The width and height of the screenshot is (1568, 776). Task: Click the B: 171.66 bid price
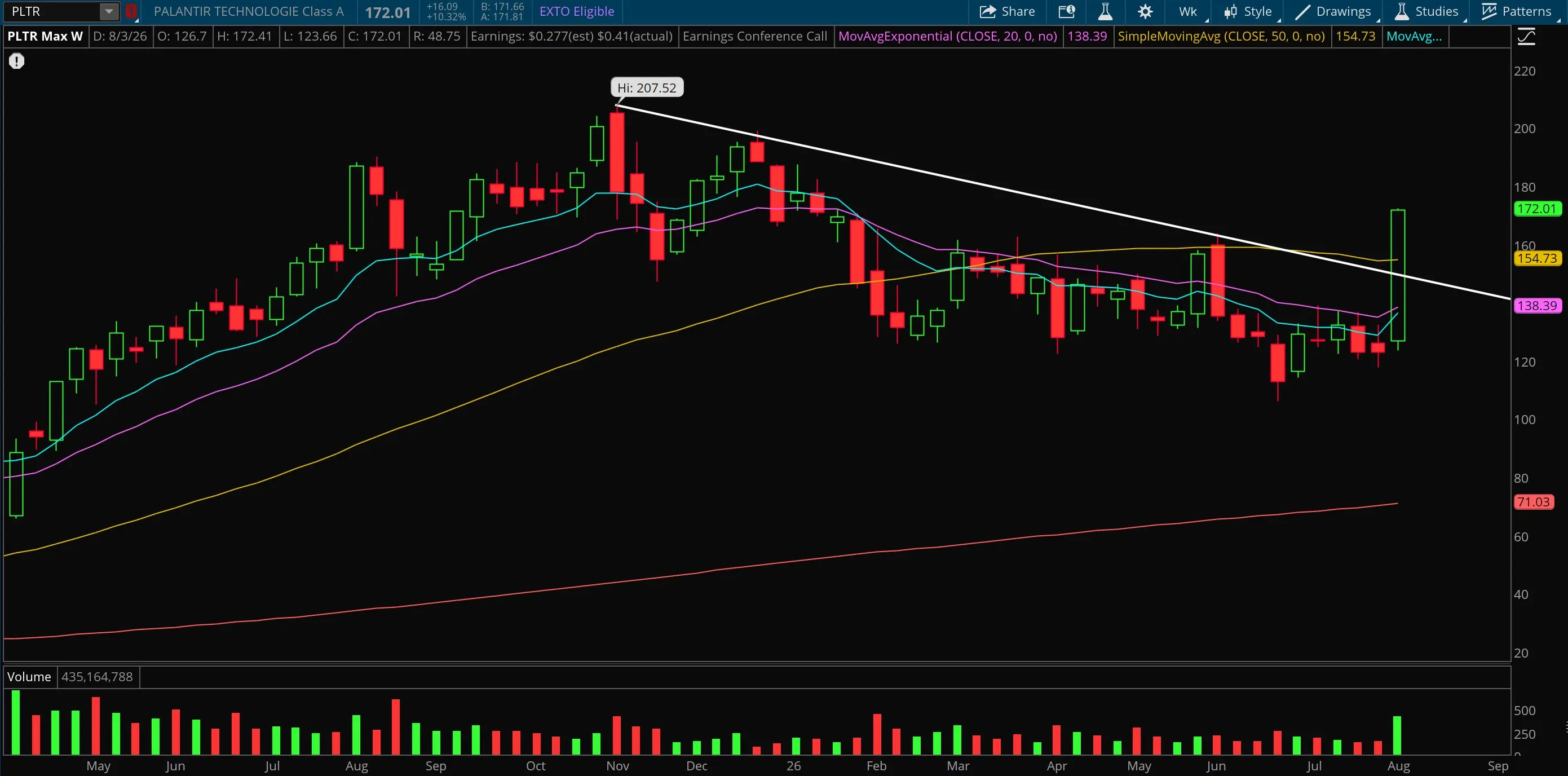(x=502, y=6)
